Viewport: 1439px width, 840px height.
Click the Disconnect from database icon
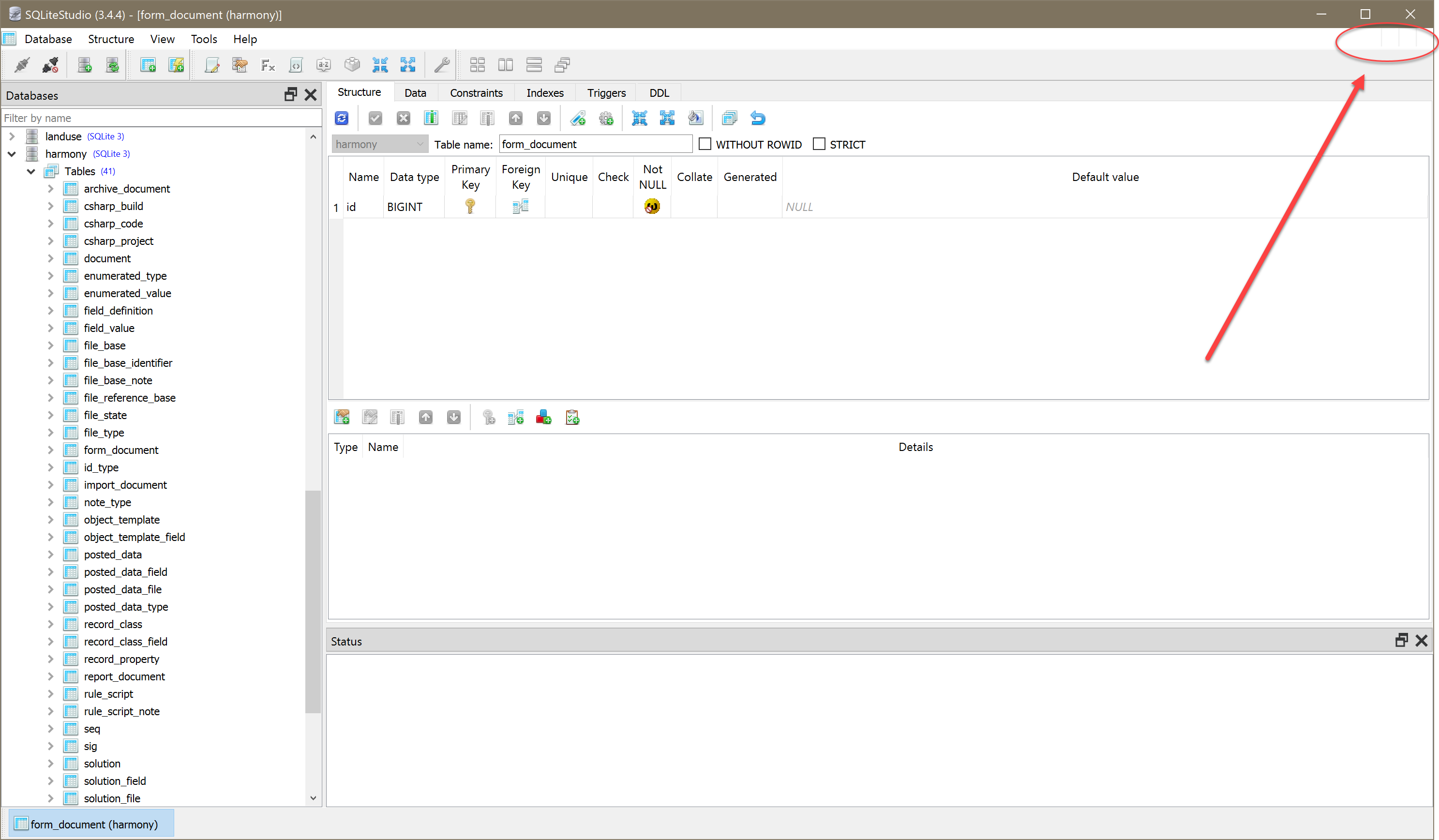[50, 65]
